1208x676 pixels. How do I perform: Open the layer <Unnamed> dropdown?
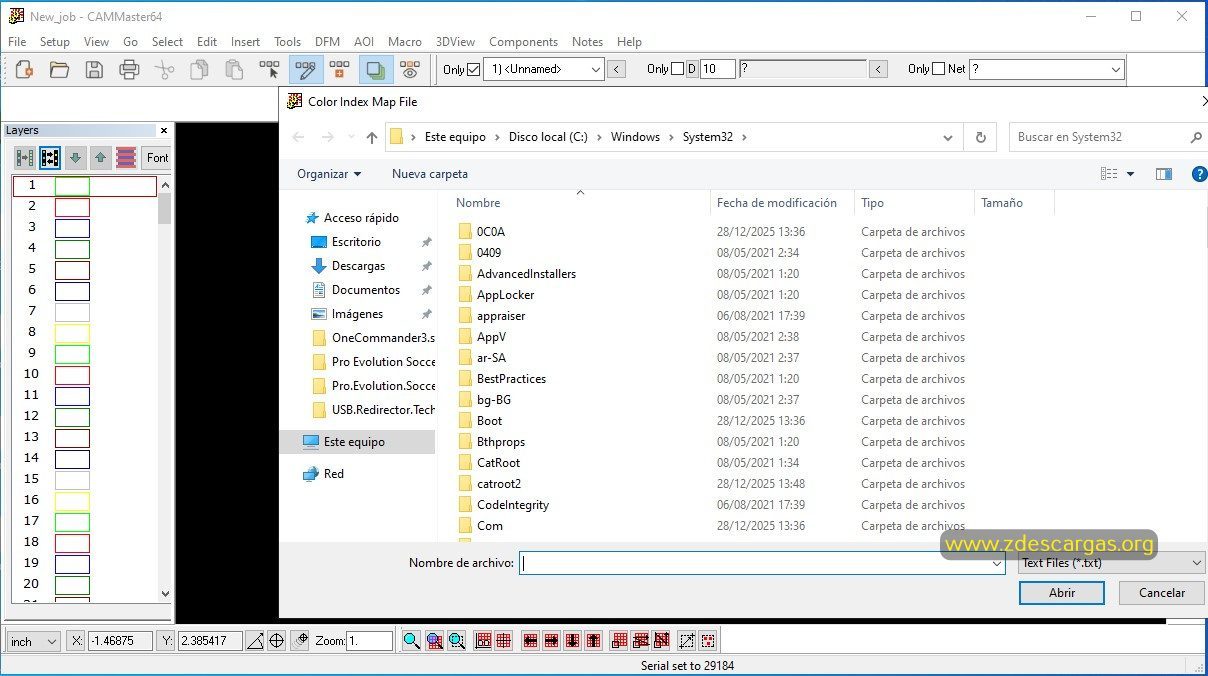pyautogui.click(x=596, y=69)
